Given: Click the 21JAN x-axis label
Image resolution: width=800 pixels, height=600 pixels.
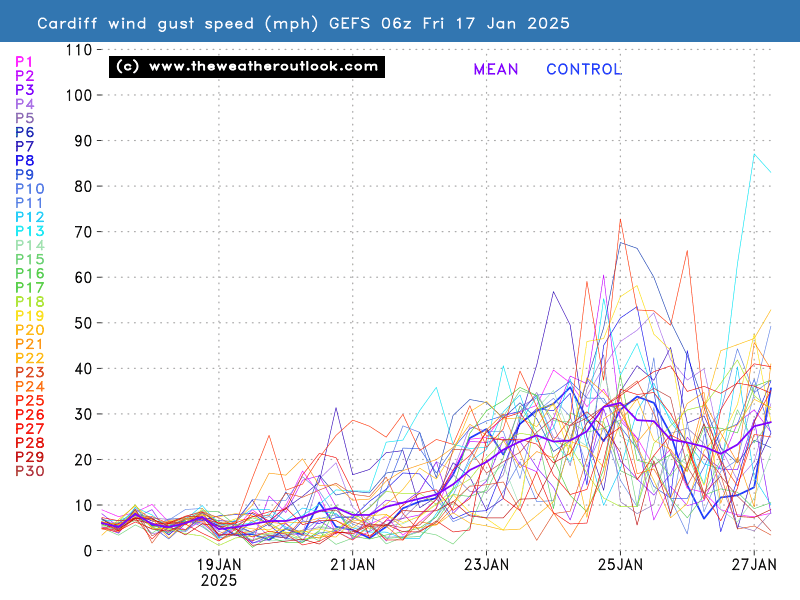Looking at the screenshot, I should click(353, 565).
